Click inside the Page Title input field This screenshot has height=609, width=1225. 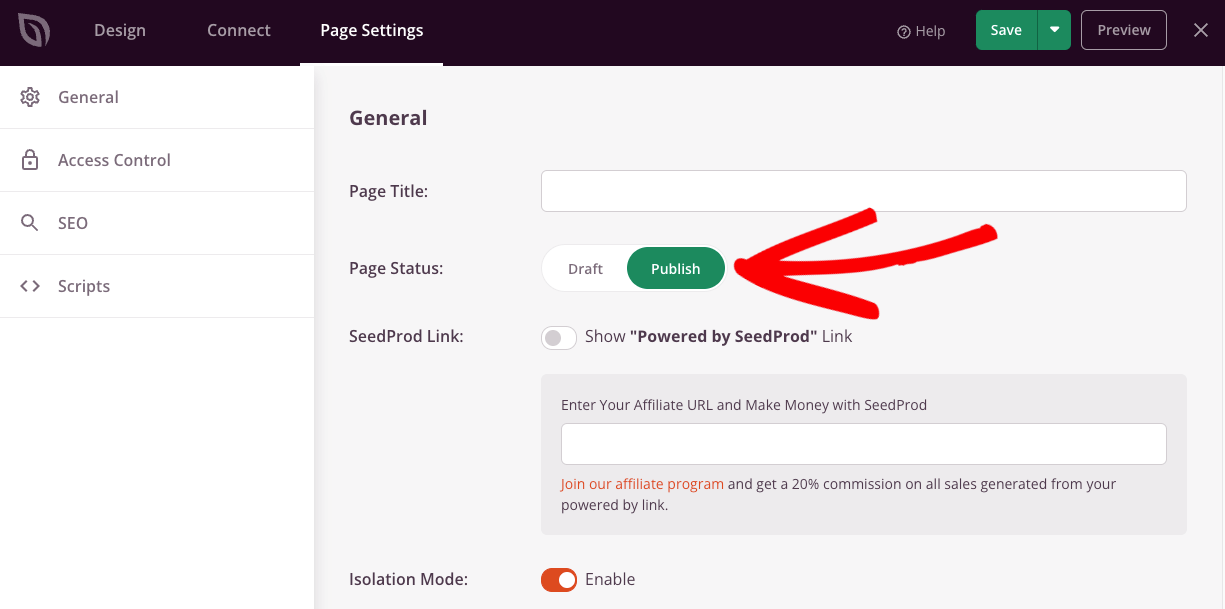[863, 190]
